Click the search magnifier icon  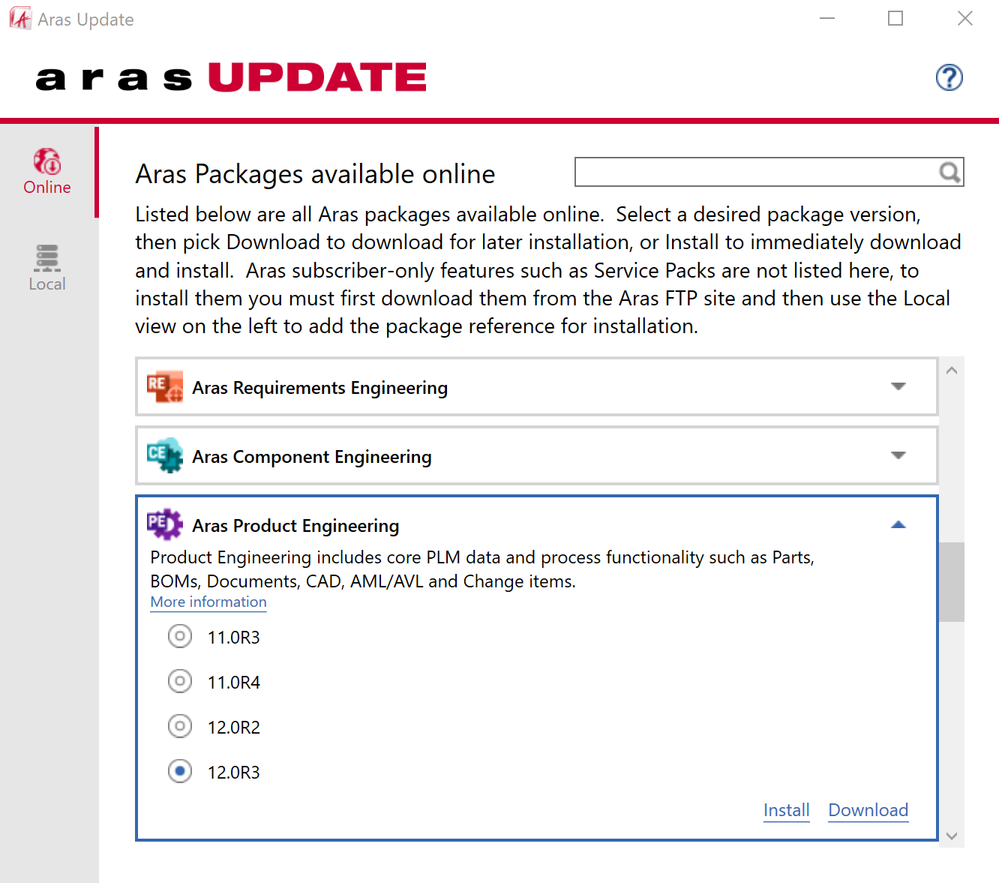point(949,173)
